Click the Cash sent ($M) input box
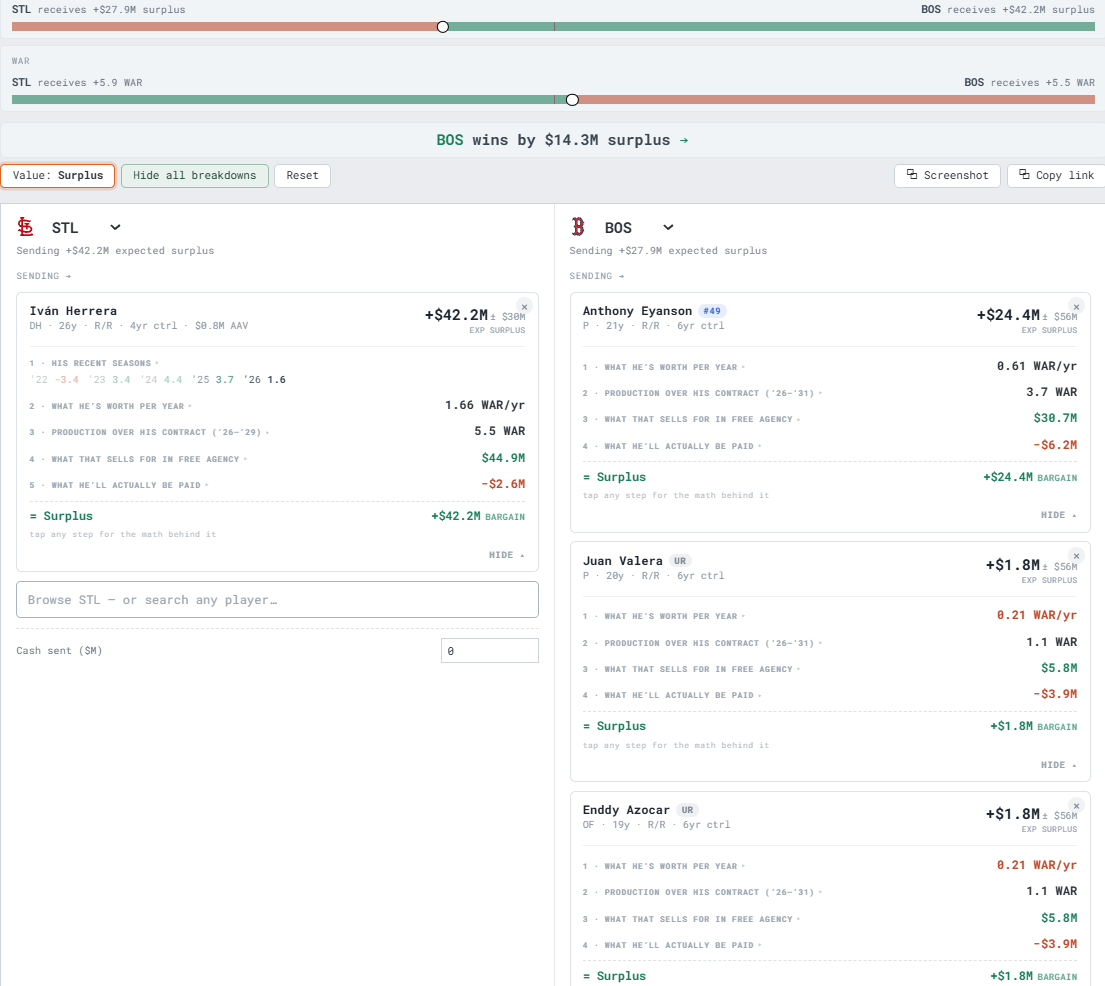 click(490, 651)
